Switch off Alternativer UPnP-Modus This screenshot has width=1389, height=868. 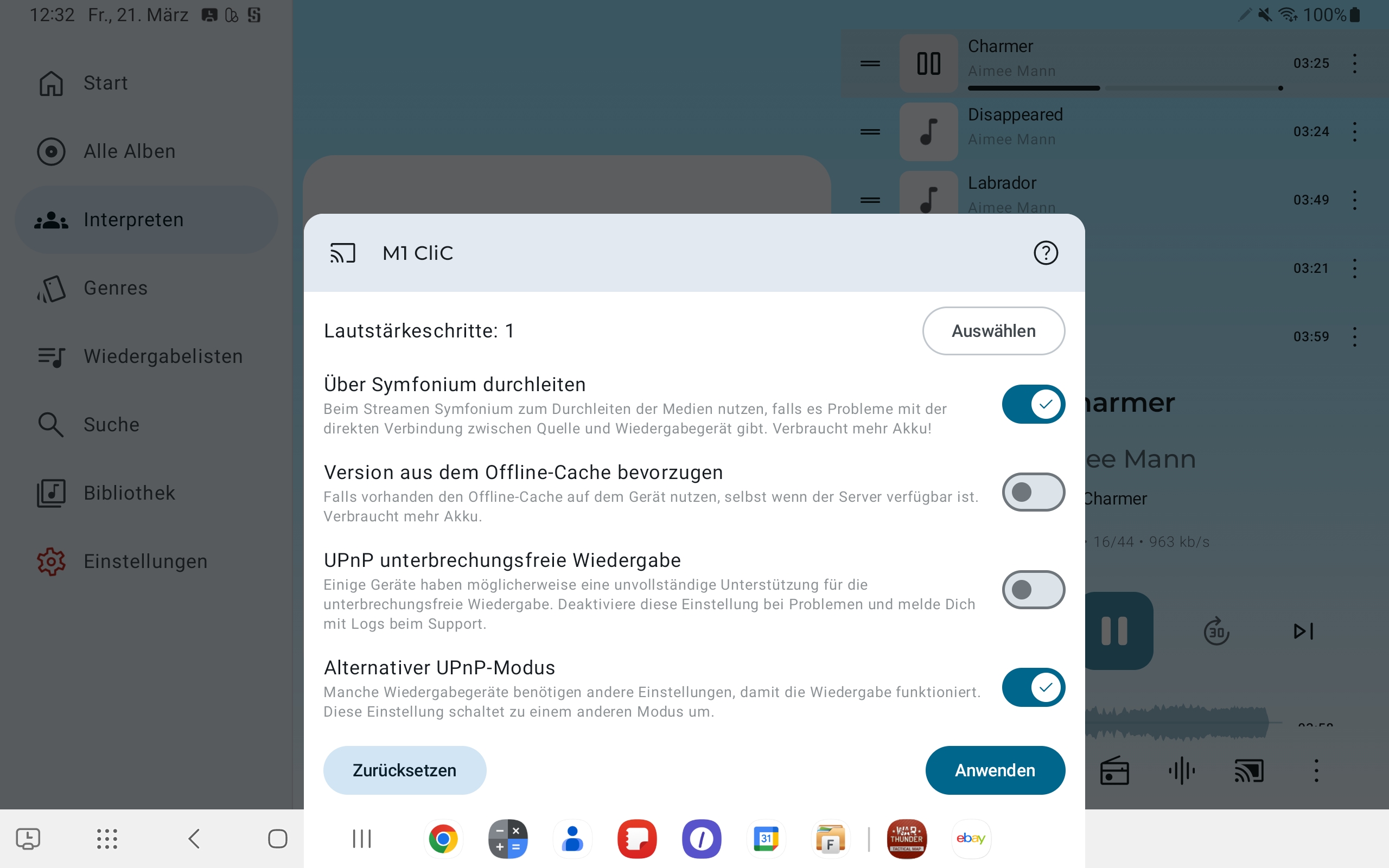coord(1033,687)
